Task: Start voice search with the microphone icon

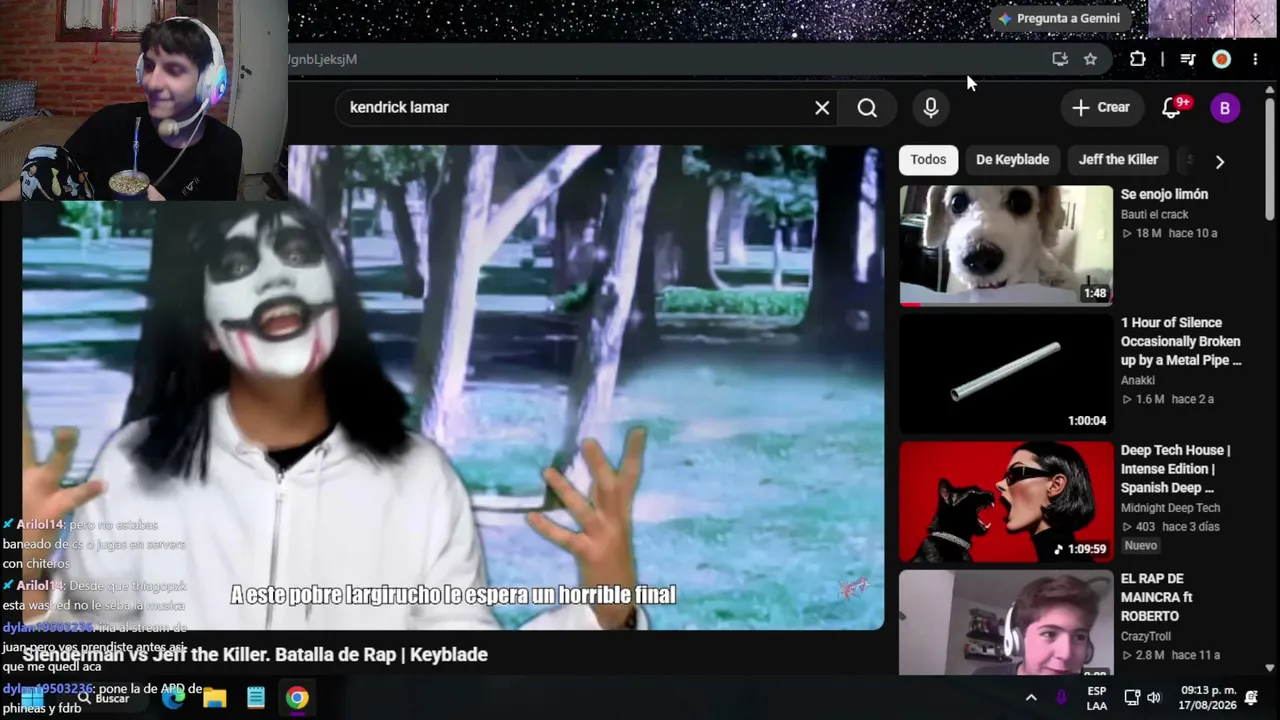Action: click(931, 108)
